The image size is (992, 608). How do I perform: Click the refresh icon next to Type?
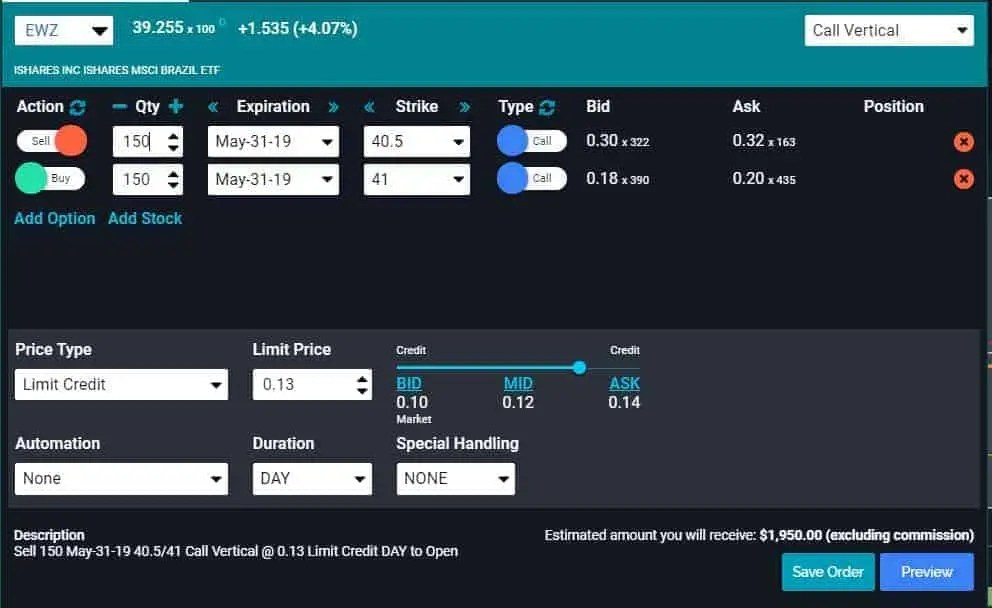click(545, 106)
